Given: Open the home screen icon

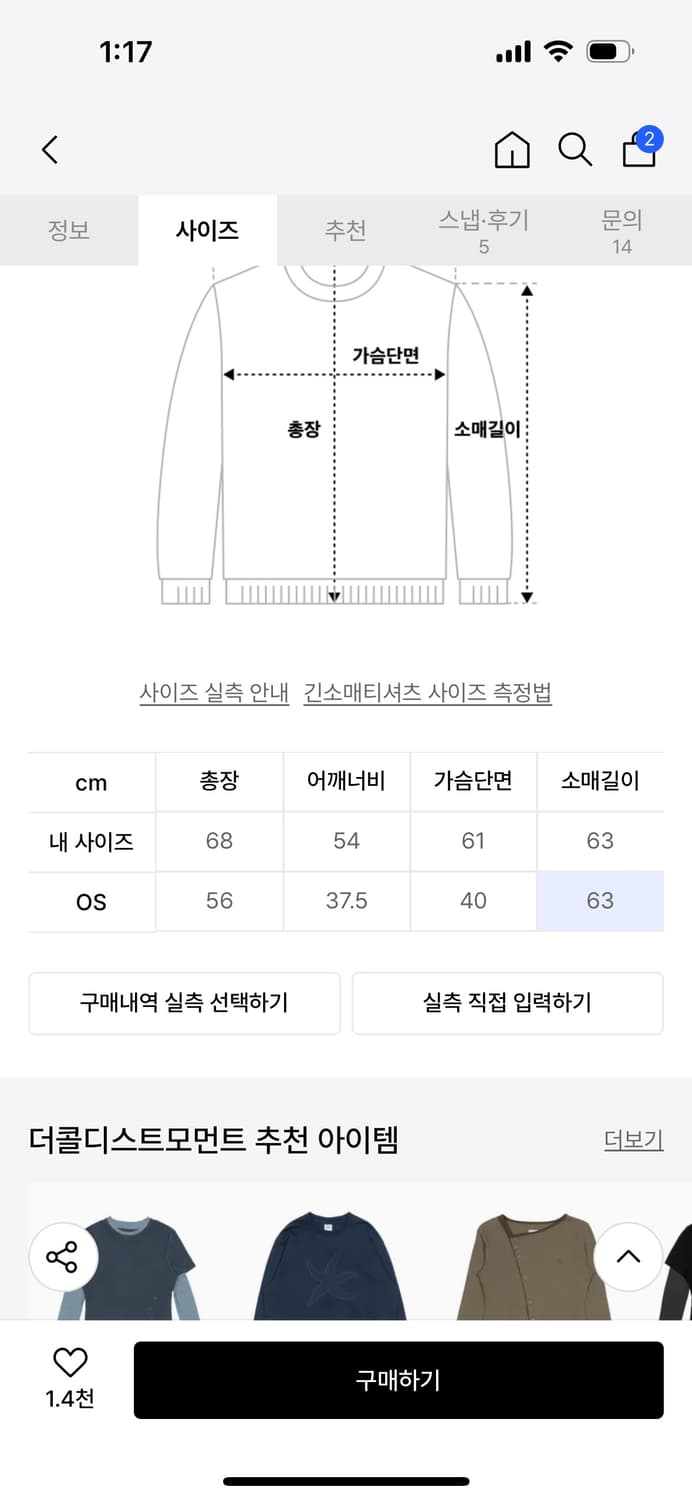Looking at the screenshot, I should click(511, 150).
